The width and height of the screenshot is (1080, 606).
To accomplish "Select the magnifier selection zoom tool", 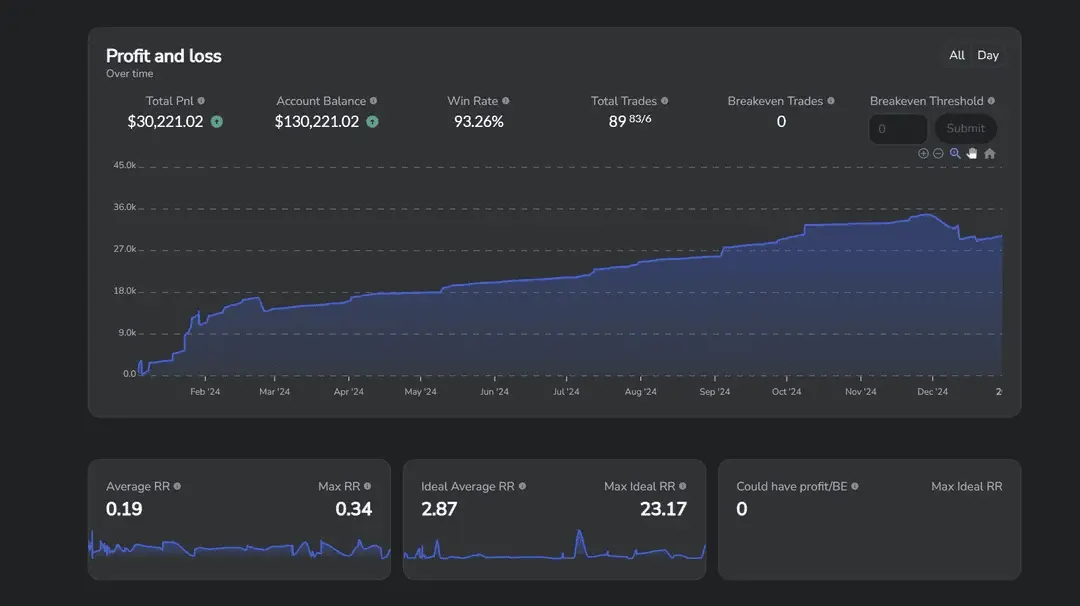I will [955, 154].
